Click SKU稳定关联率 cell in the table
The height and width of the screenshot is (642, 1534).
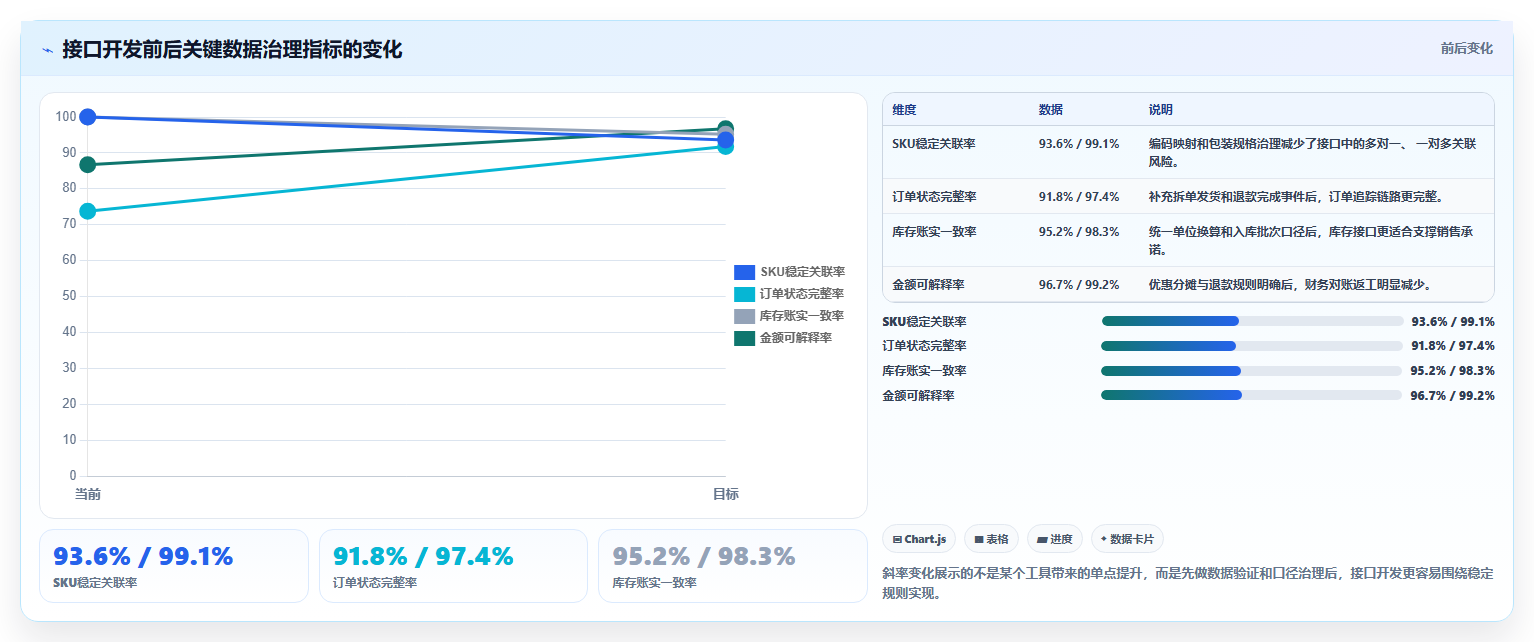[x=934, y=144]
